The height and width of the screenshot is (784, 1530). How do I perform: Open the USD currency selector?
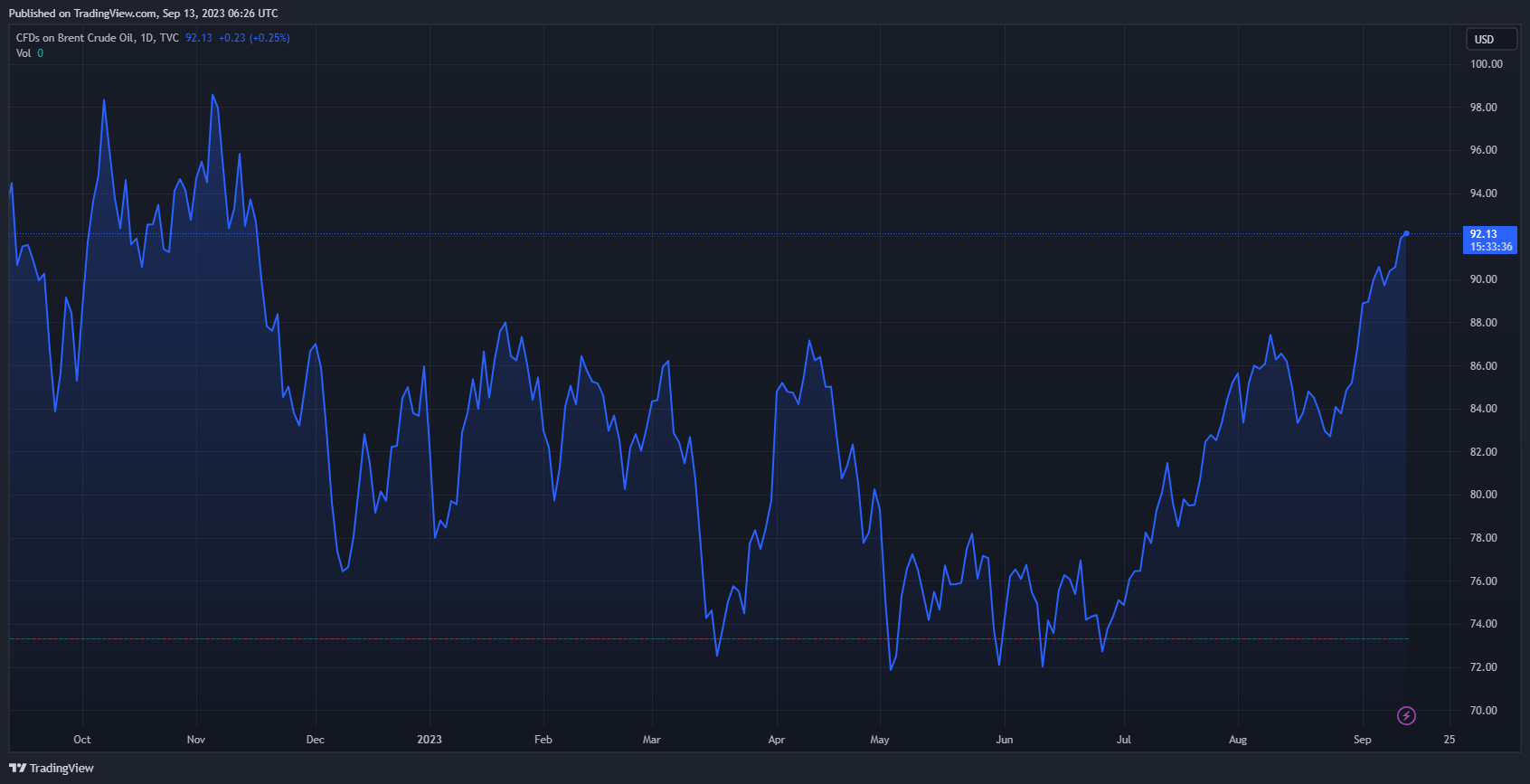(x=1490, y=39)
